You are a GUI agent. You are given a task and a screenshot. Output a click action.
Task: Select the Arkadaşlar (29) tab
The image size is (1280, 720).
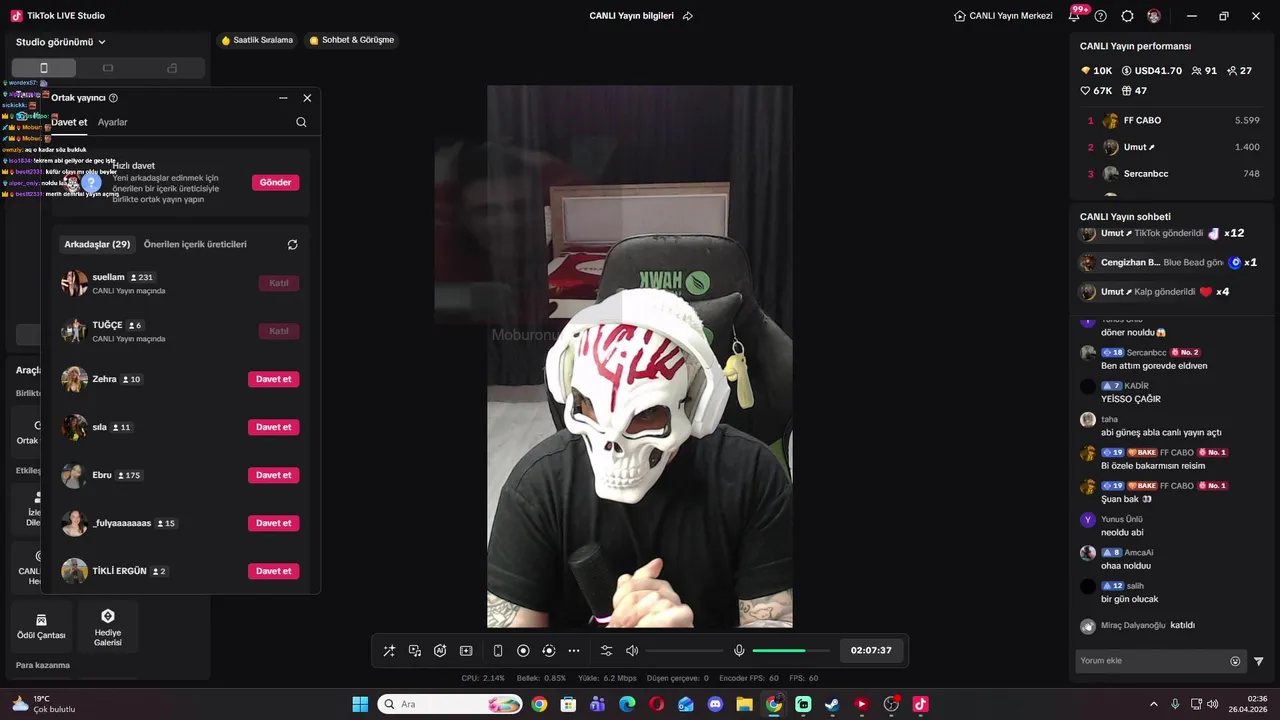97,244
